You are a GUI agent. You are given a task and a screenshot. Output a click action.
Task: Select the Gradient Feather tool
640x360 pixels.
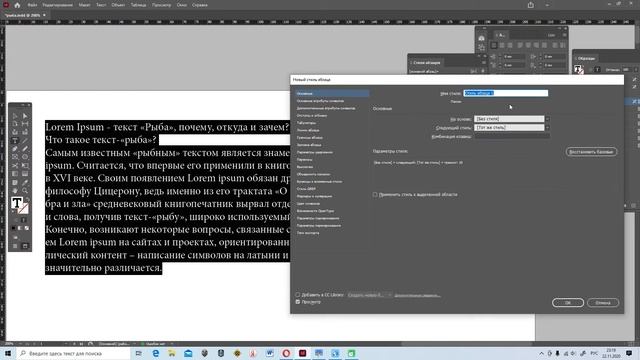point(25,174)
